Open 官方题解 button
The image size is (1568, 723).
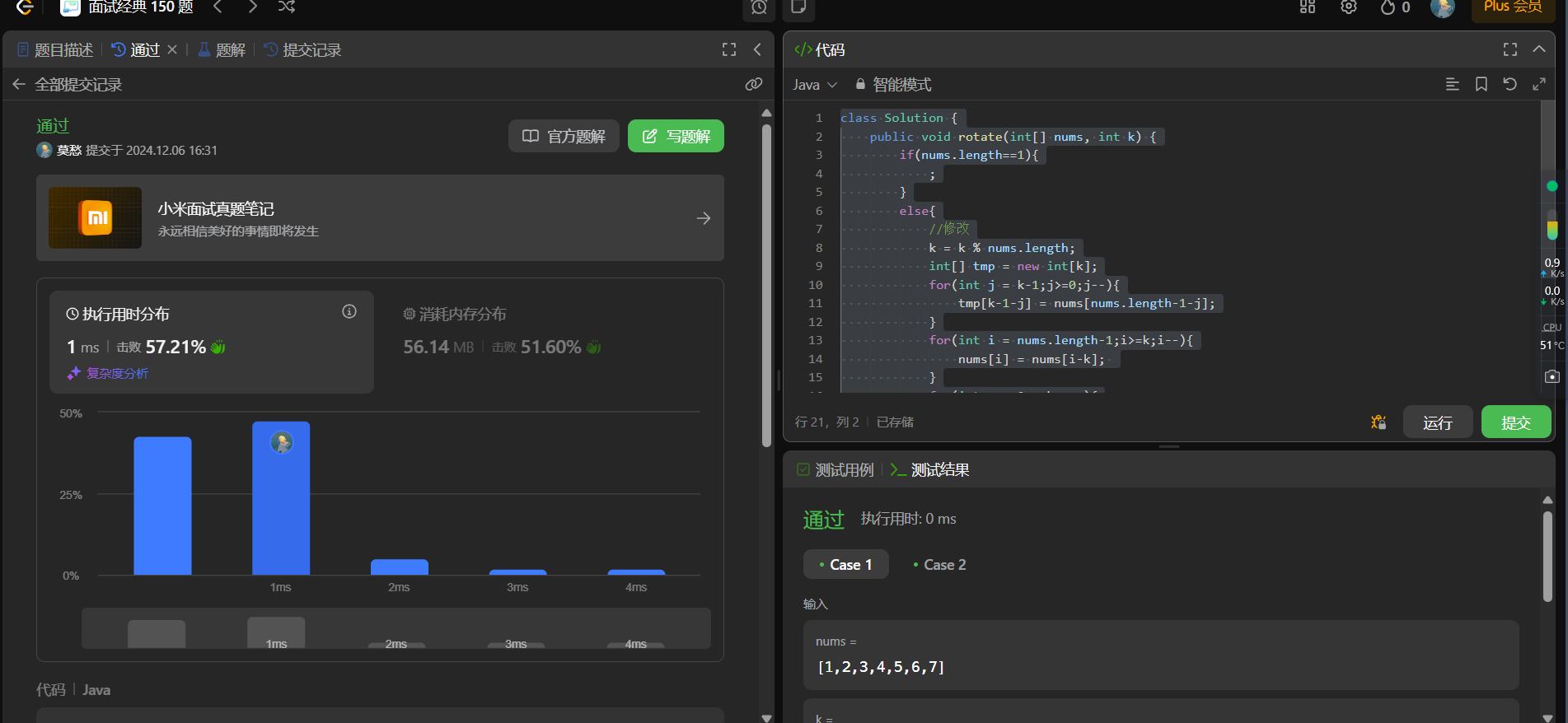564,136
